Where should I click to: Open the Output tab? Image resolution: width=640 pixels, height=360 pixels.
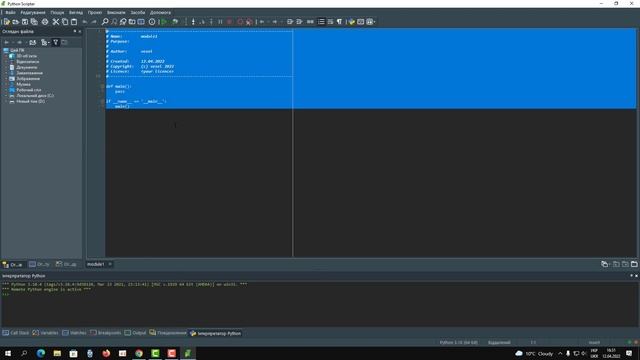(135, 333)
